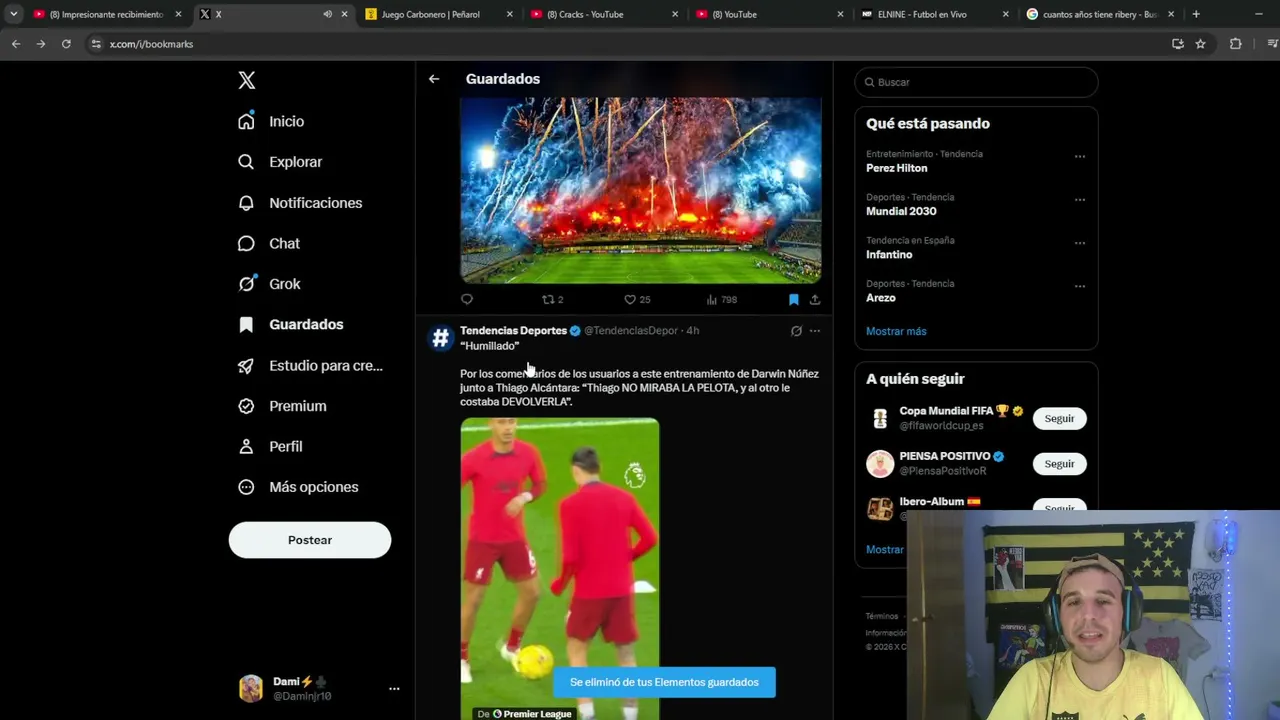The width and height of the screenshot is (1280, 720).
Task: Repost the fireworks post with 2 reposts
Action: coord(552,299)
